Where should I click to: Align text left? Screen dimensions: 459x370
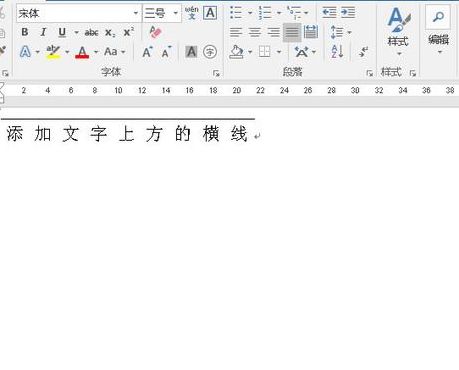236,32
